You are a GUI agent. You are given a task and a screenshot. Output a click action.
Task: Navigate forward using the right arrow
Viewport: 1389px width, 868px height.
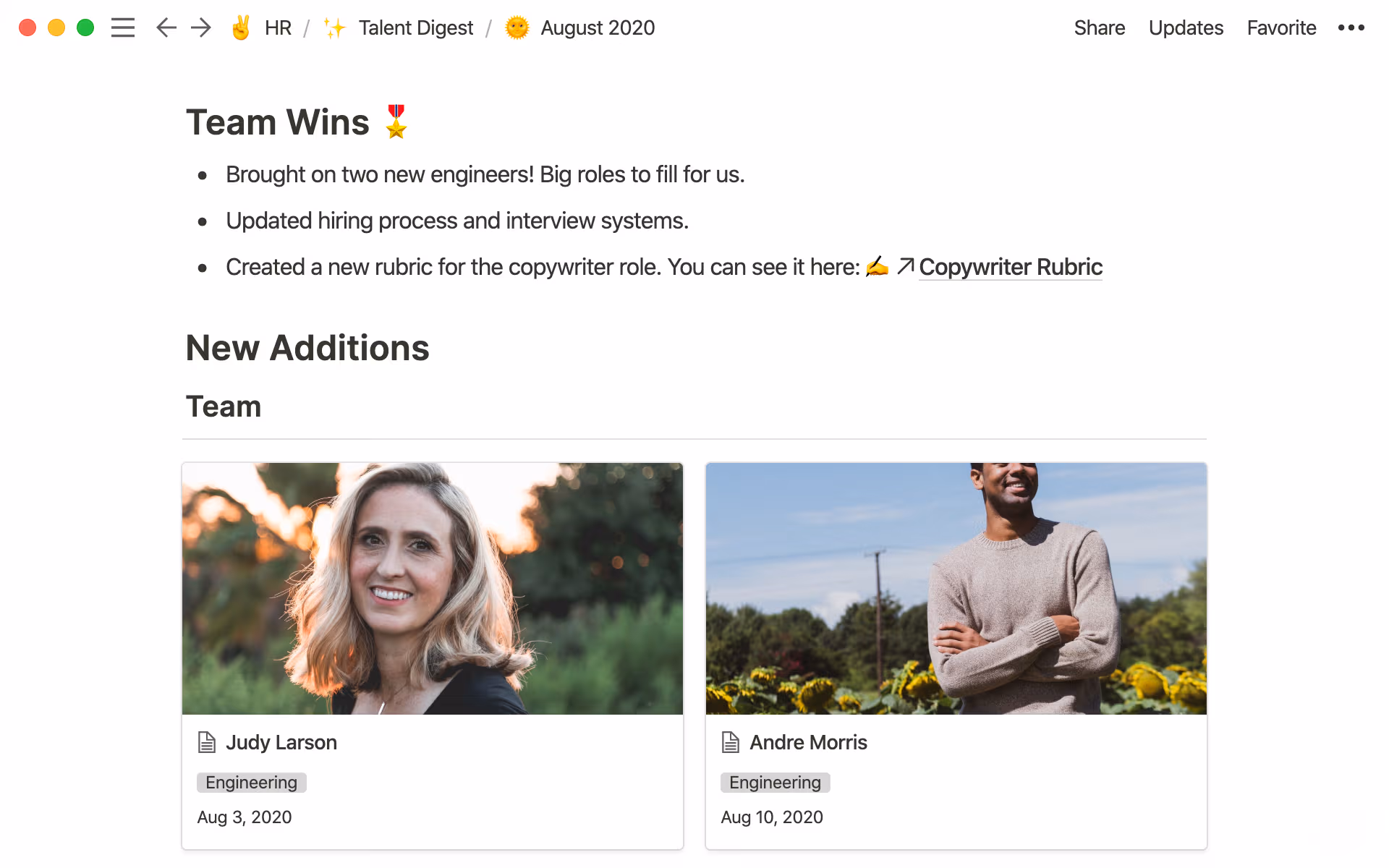tap(200, 27)
